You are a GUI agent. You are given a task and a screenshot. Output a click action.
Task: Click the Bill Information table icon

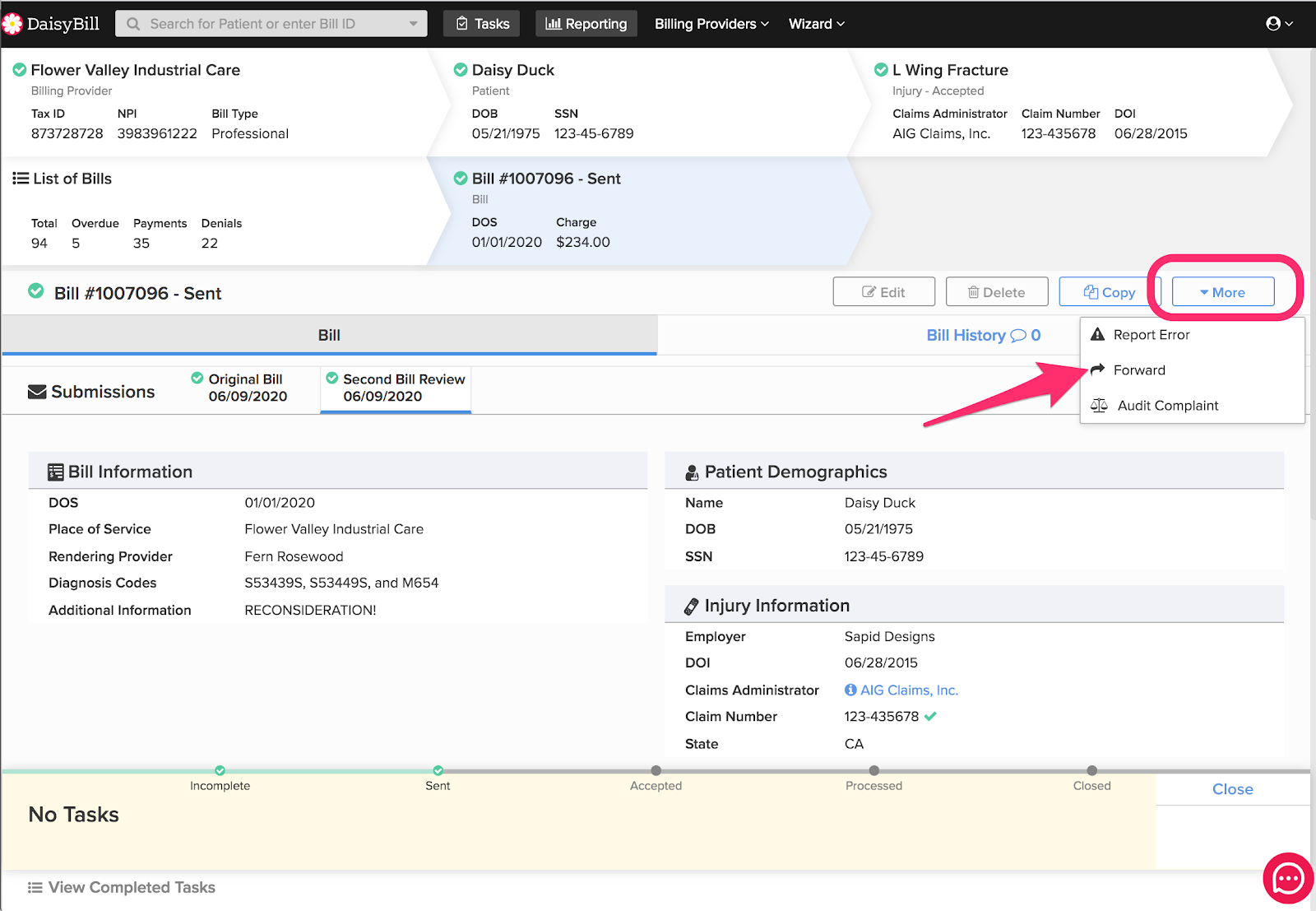tap(56, 472)
